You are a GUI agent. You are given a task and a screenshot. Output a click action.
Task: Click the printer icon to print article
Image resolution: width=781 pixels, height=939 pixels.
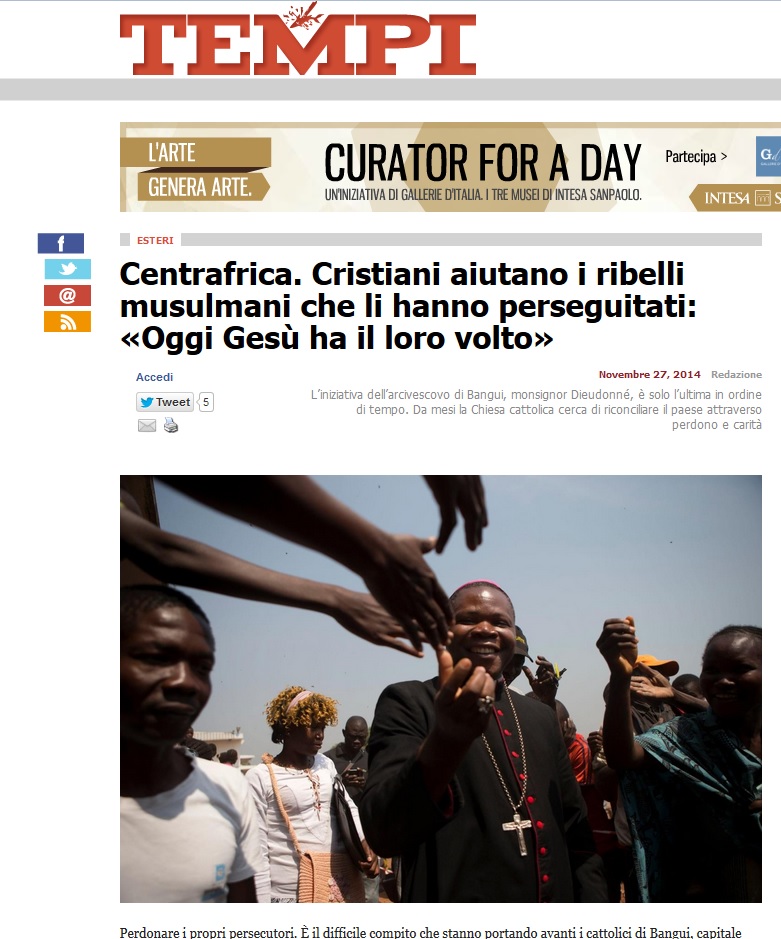pyautogui.click(x=171, y=425)
